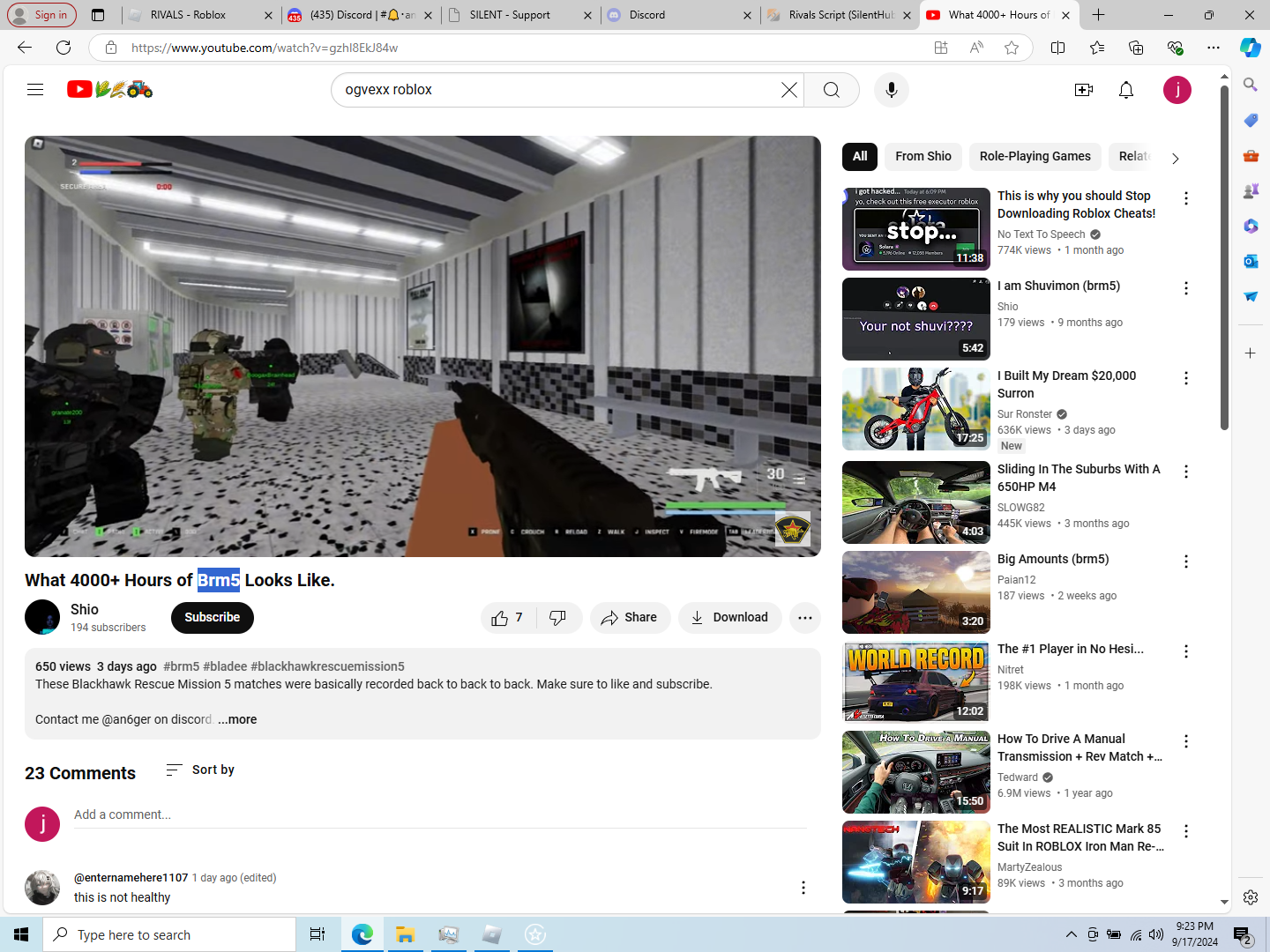Open the YouTube guide hamburger menu
Image resolution: width=1270 pixels, height=952 pixels.
[35, 89]
